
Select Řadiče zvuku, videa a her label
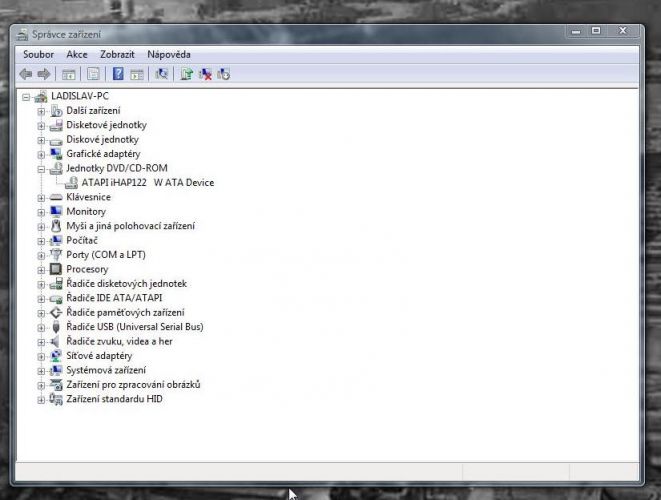(x=119, y=341)
